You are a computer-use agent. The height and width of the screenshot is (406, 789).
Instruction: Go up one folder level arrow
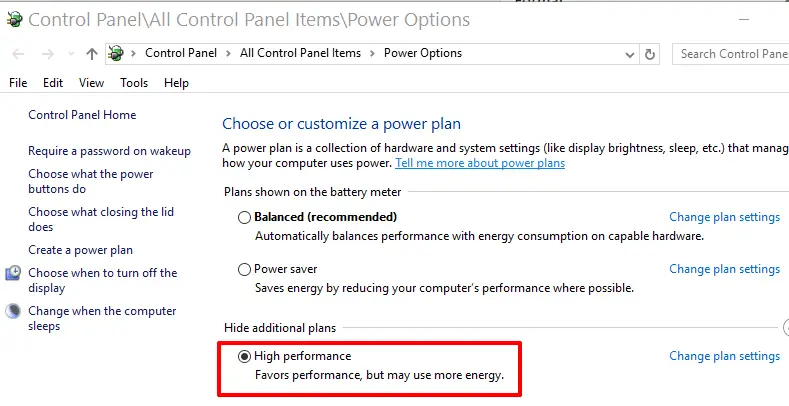[x=92, y=54]
